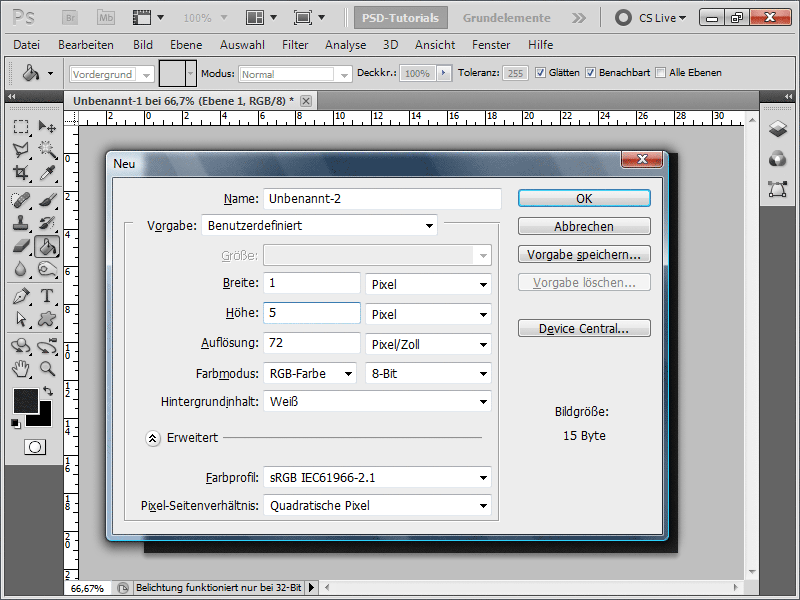The image size is (800, 600).
Task: Select the Brush tool
Action: [x=47, y=200]
